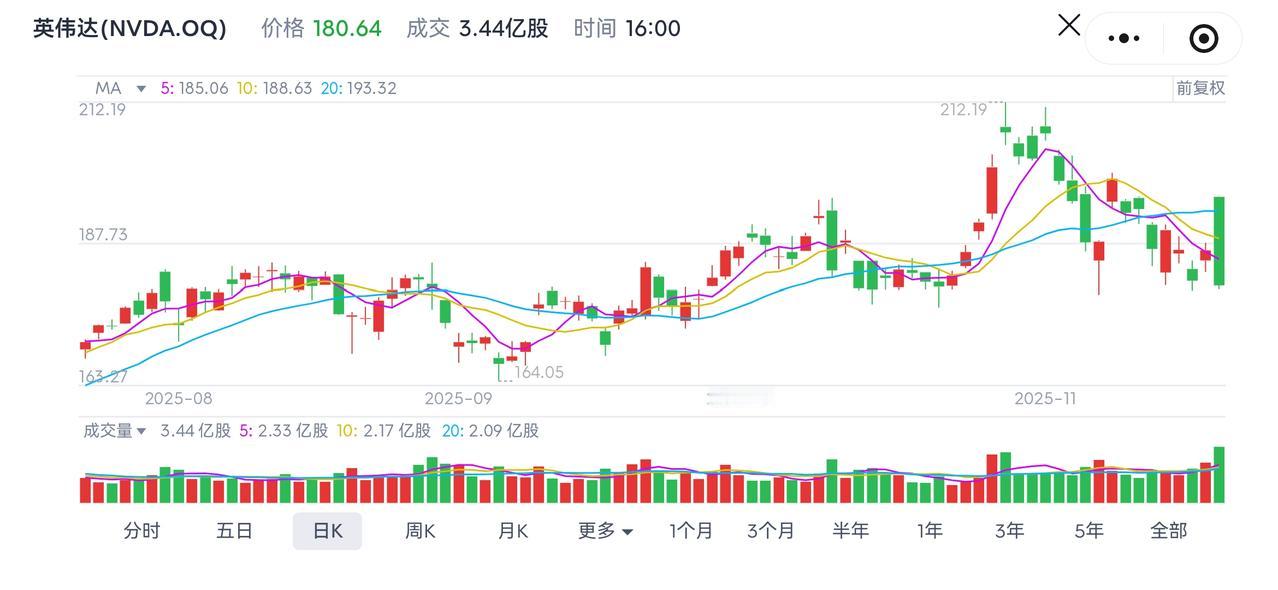Click the 164.05 low price label

tap(539, 372)
